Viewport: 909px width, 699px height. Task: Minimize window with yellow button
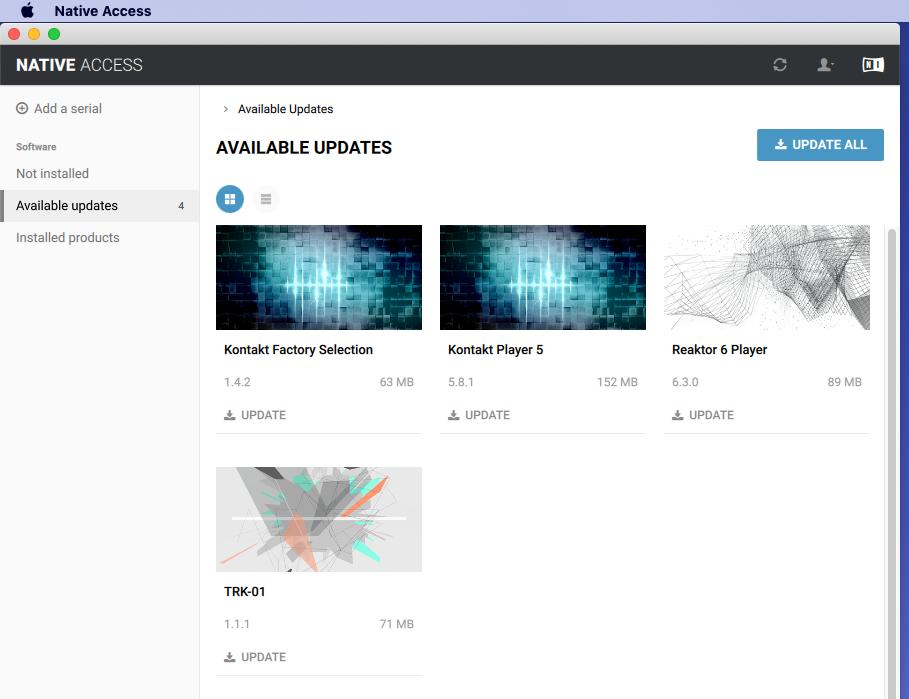click(x=34, y=34)
